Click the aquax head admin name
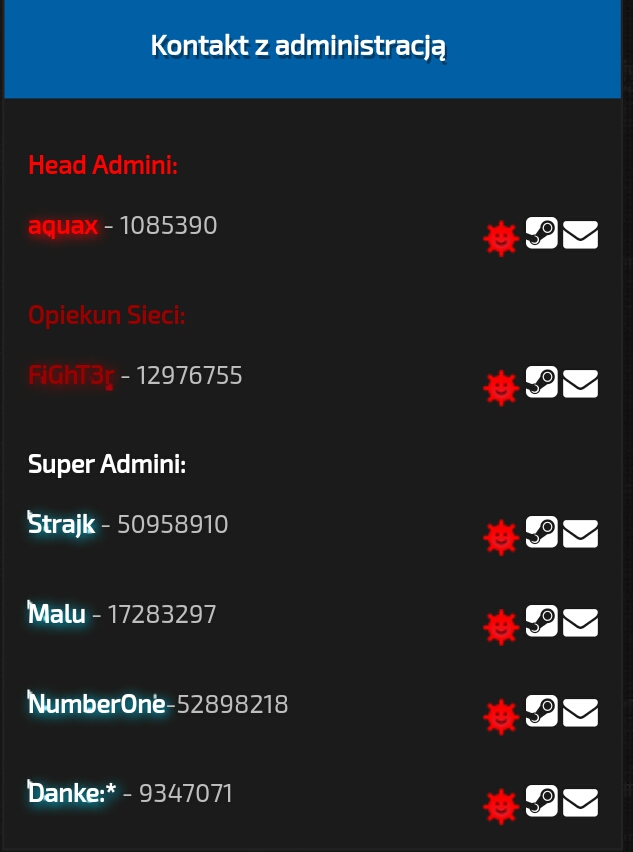 click(63, 226)
